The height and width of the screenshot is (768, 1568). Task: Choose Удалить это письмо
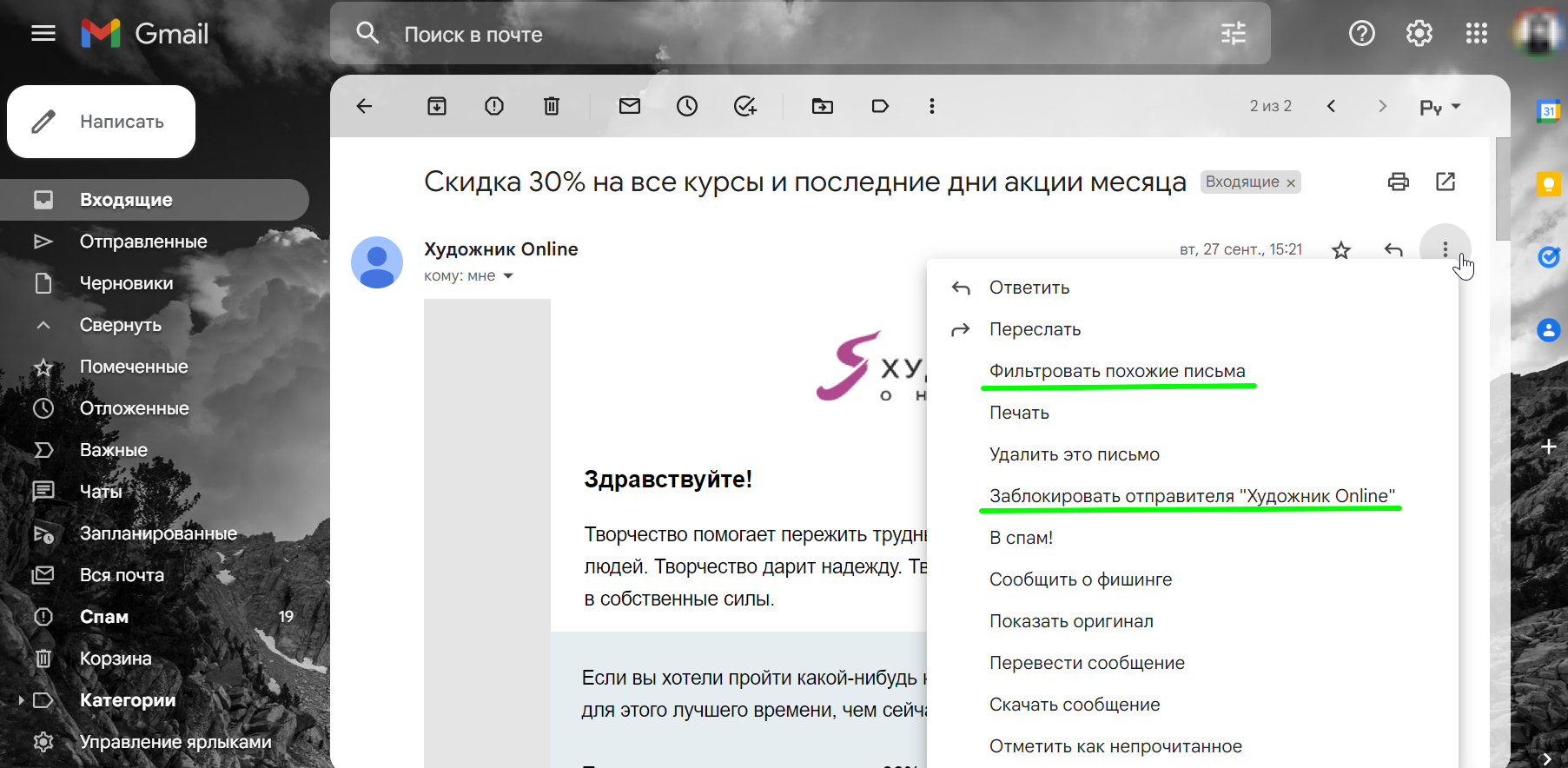(x=1193, y=454)
